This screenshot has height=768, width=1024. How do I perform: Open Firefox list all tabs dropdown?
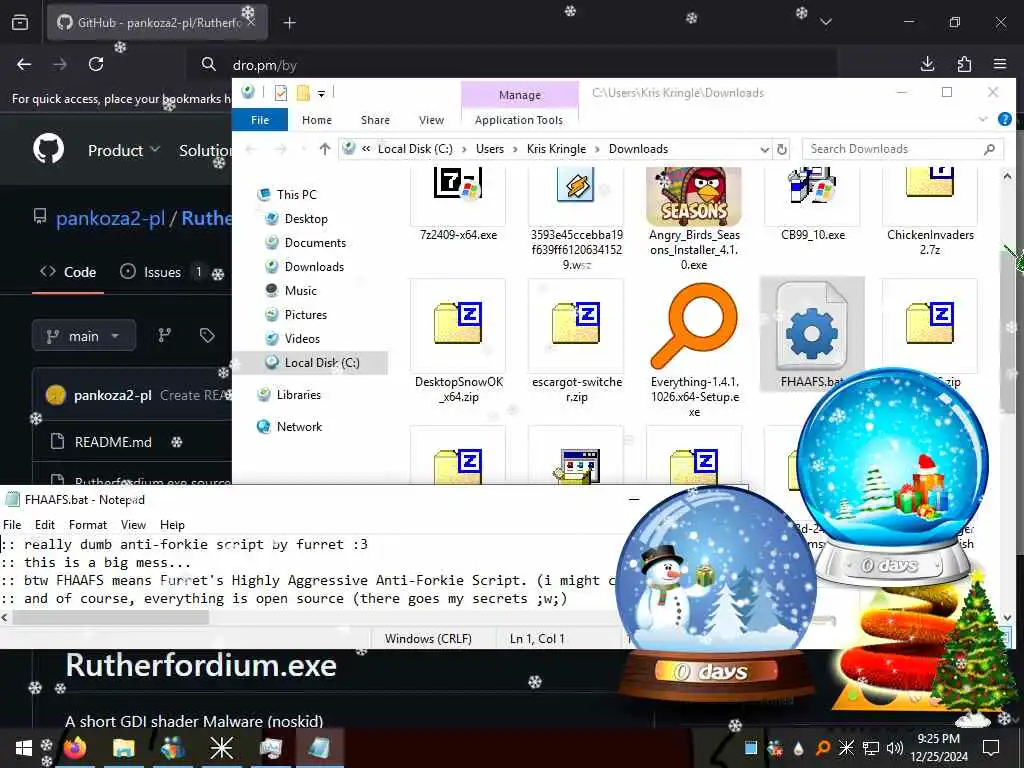(825, 22)
